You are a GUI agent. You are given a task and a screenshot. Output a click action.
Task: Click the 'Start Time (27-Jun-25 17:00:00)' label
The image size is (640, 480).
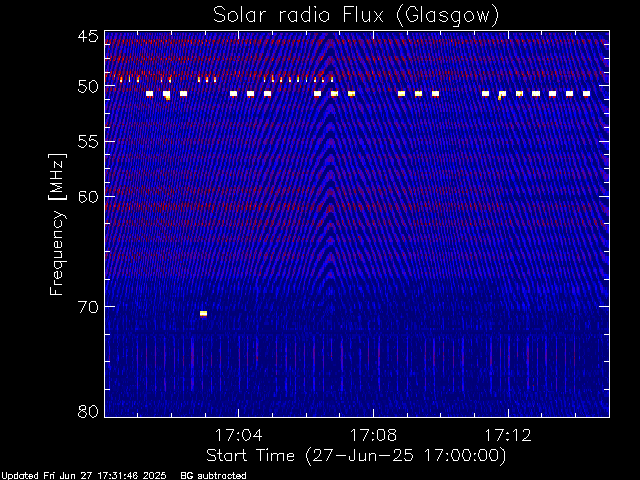[x=356, y=456]
